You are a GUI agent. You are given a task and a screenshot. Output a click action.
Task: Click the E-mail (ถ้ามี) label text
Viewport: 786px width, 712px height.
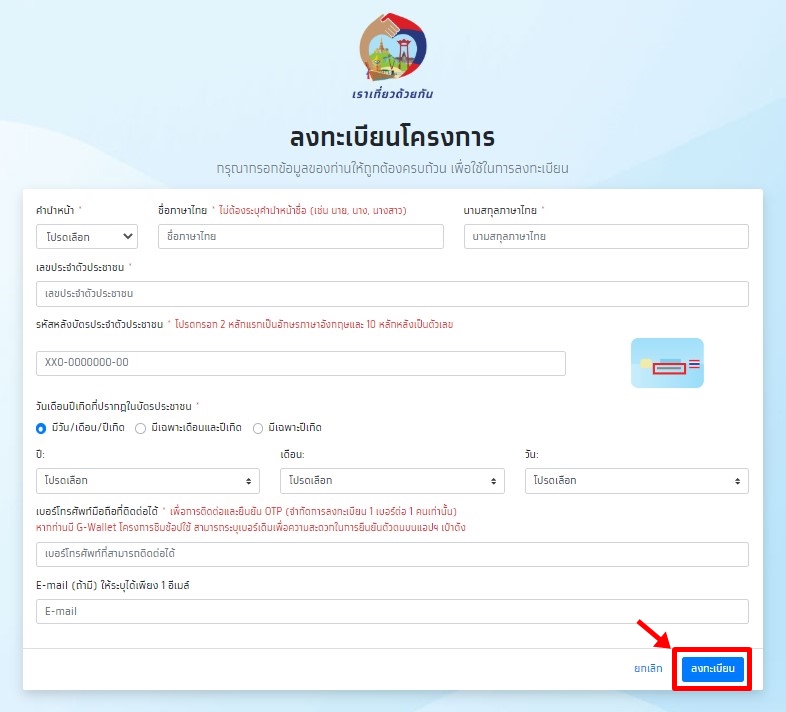(113, 585)
